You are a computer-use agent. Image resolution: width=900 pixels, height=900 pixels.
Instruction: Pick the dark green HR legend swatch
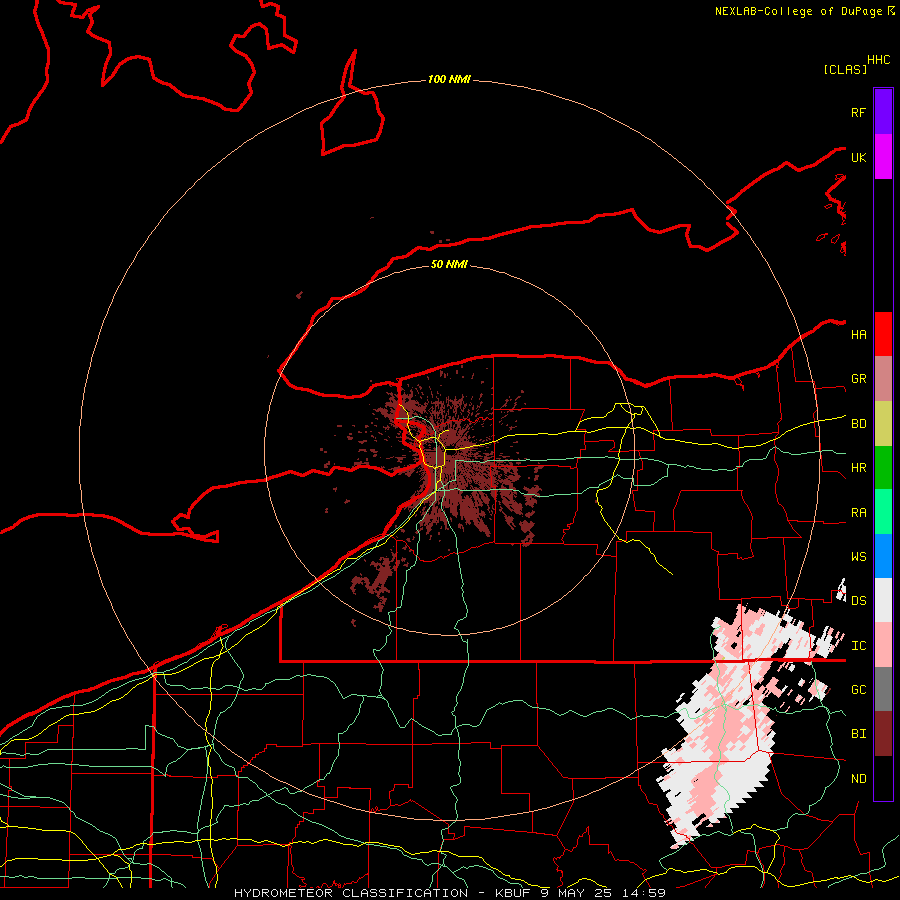pyautogui.click(x=883, y=468)
